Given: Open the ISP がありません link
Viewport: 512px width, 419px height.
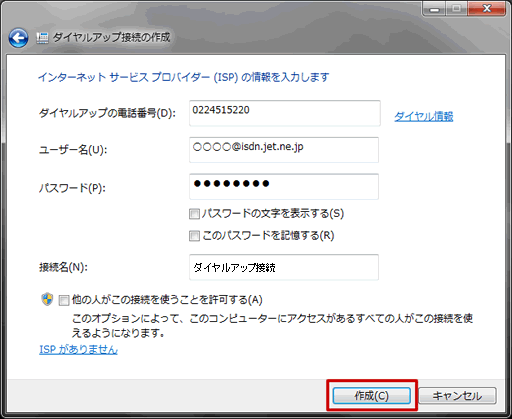Looking at the screenshot, I should [78, 349].
